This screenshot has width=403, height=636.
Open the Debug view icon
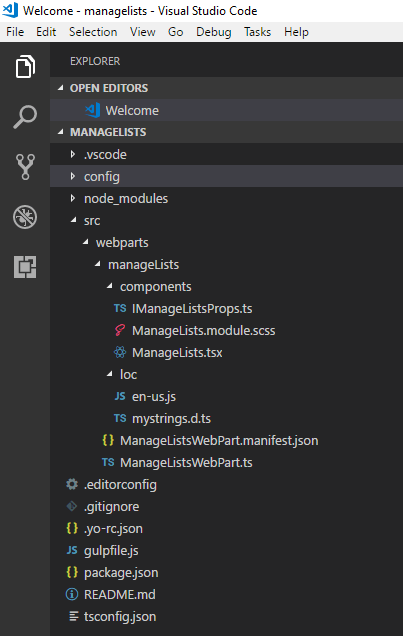coord(25,217)
